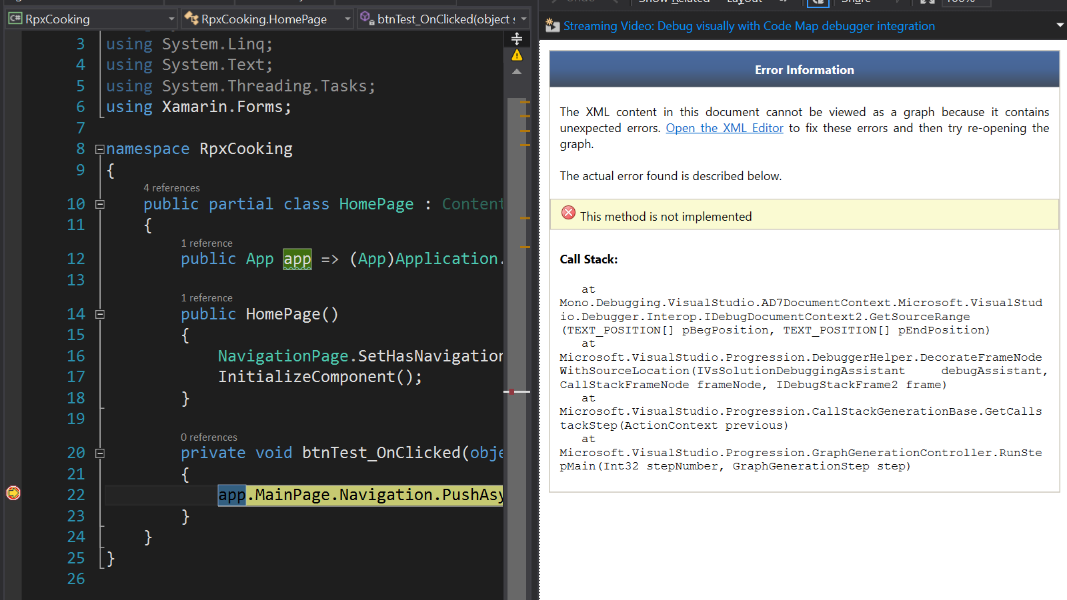The width and height of the screenshot is (1067, 600).
Task: Click line number 26 in the margin
Action: 76,579
